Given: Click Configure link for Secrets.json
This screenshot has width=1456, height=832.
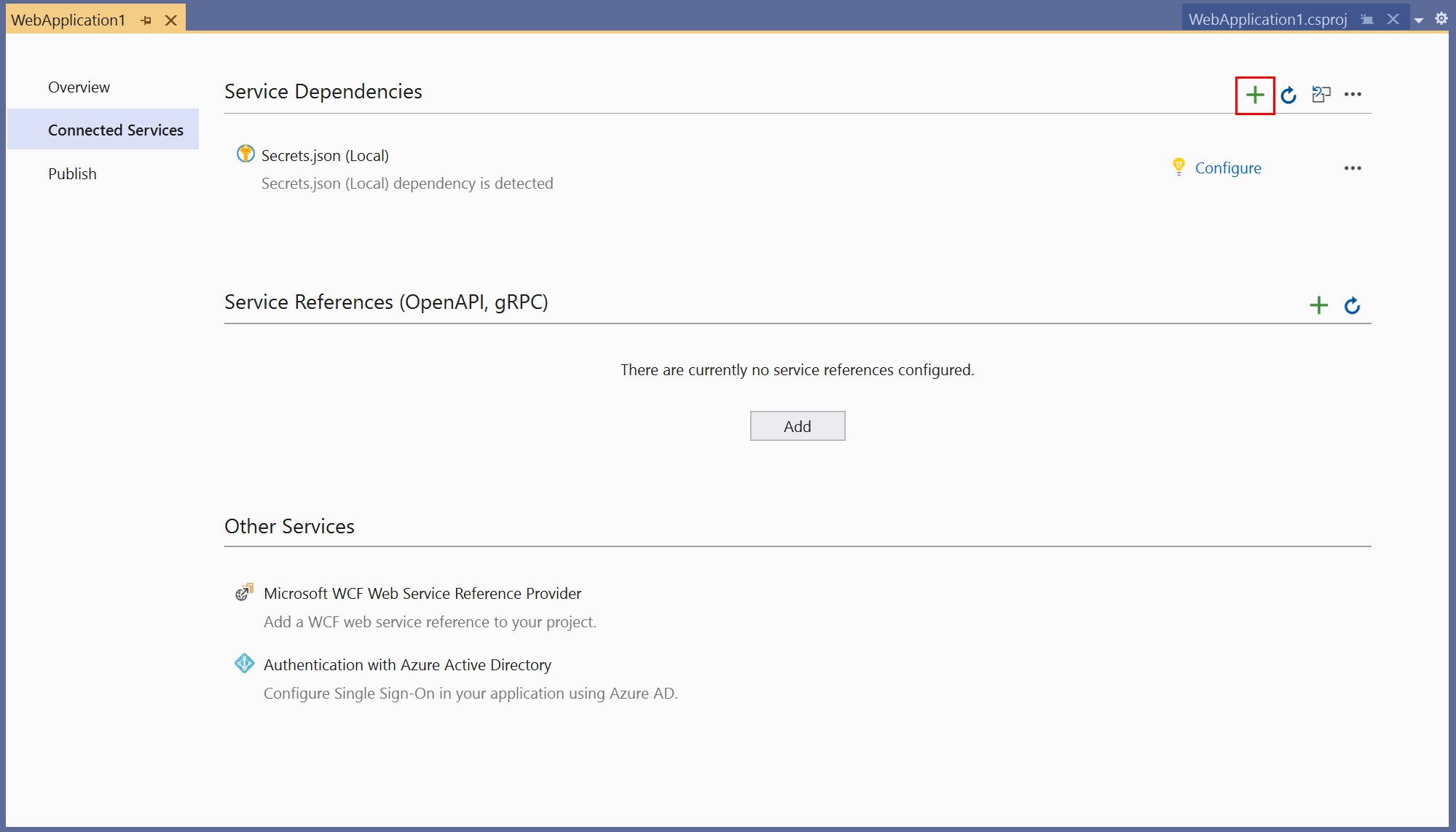Looking at the screenshot, I should tap(1227, 167).
